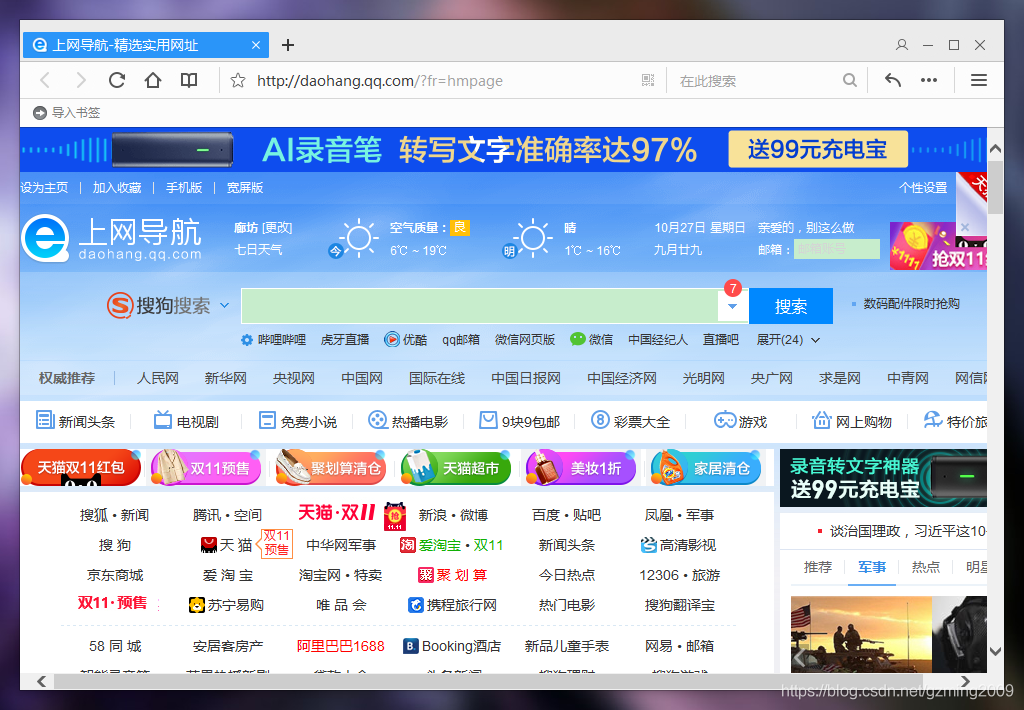Open the 热播电影 film category

click(408, 421)
